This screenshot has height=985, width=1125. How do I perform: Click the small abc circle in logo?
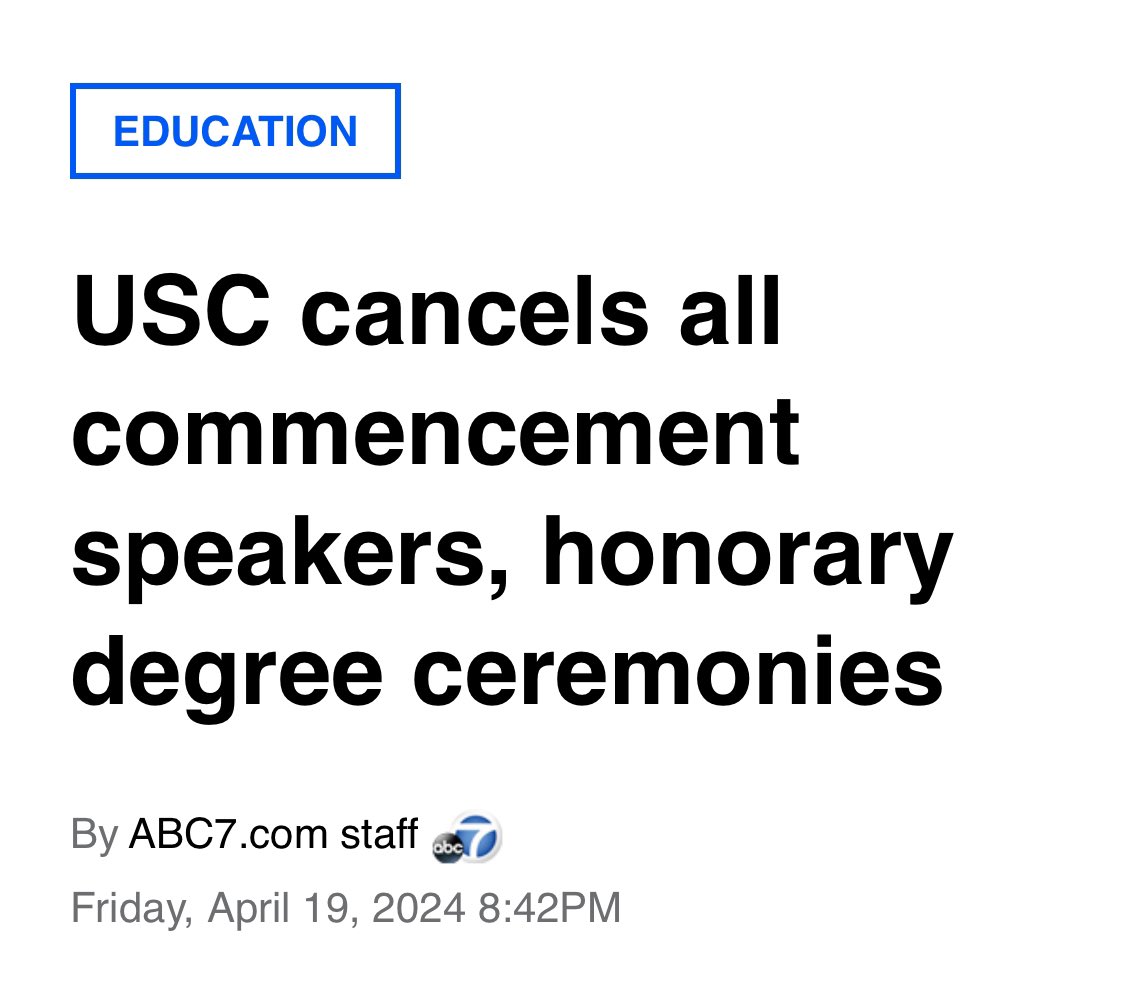click(448, 849)
